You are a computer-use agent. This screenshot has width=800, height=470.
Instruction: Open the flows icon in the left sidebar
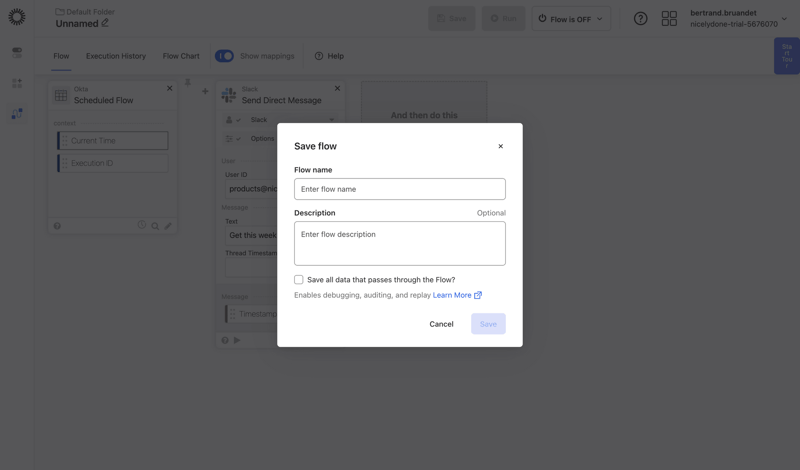click(17, 114)
